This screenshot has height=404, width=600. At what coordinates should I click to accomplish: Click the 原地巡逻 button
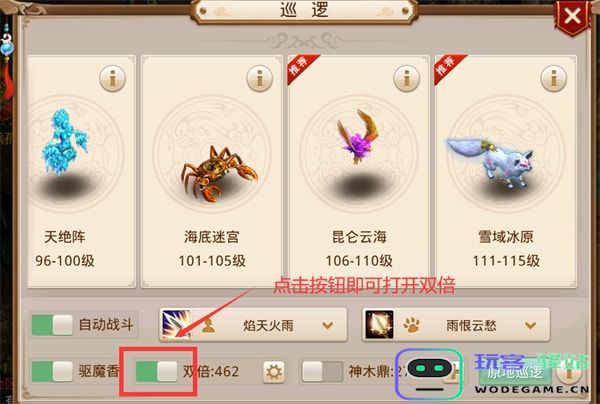tap(515, 372)
